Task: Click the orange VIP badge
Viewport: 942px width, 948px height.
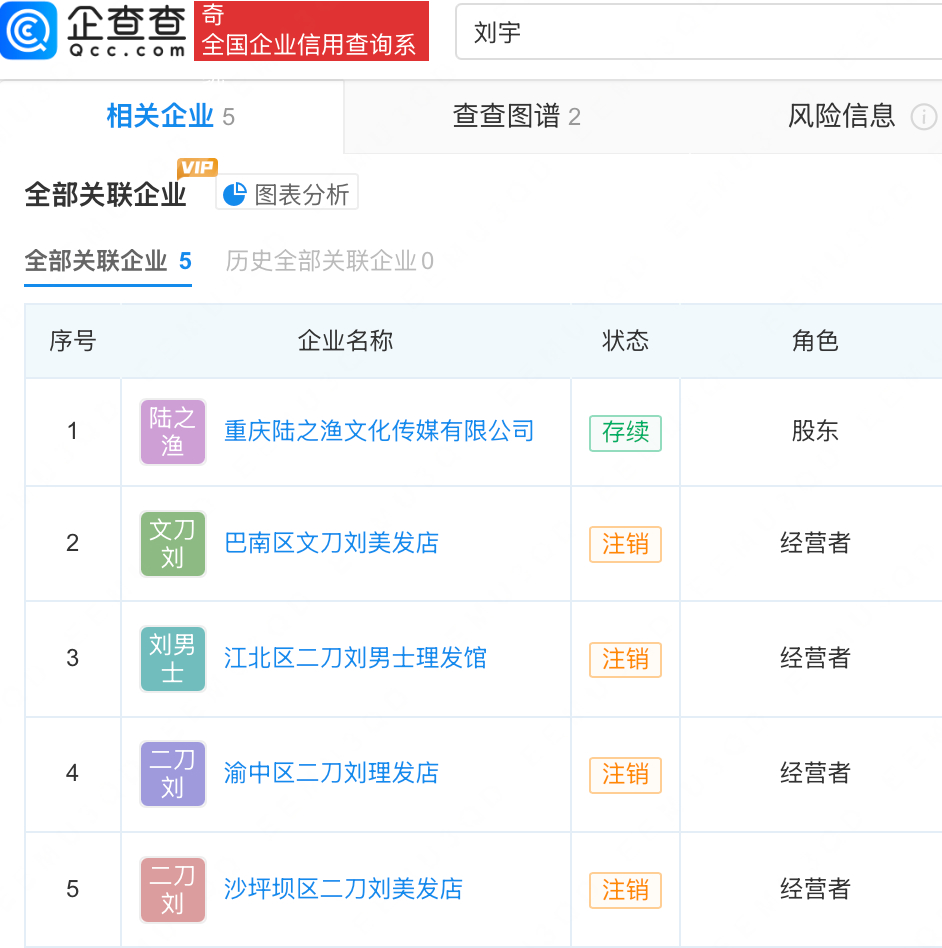Action: pyautogui.click(x=197, y=167)
